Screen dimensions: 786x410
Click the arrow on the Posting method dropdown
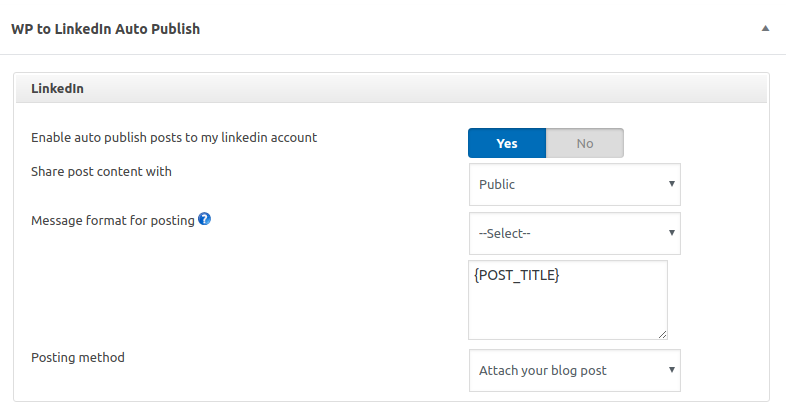pyautogui.click(x=671, y=370)
